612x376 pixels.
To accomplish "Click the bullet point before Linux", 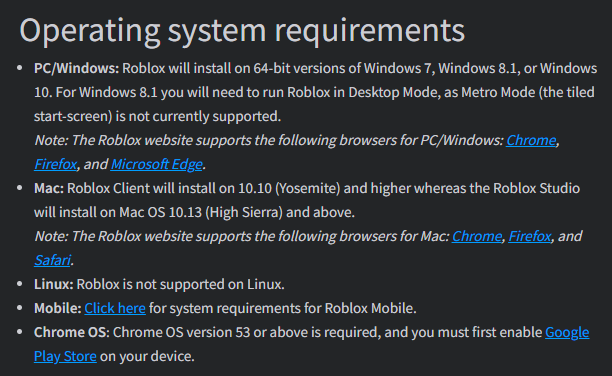I will coord(20,284).
